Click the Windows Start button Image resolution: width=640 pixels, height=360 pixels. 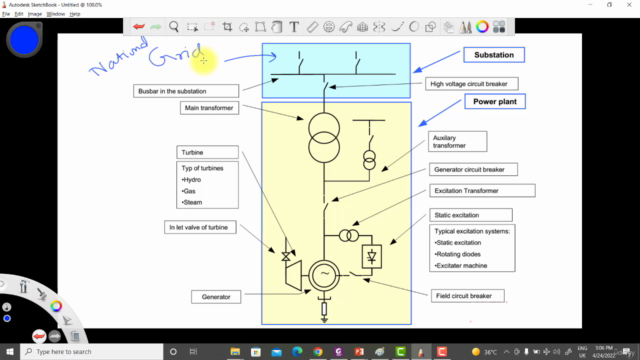[10, 351]
